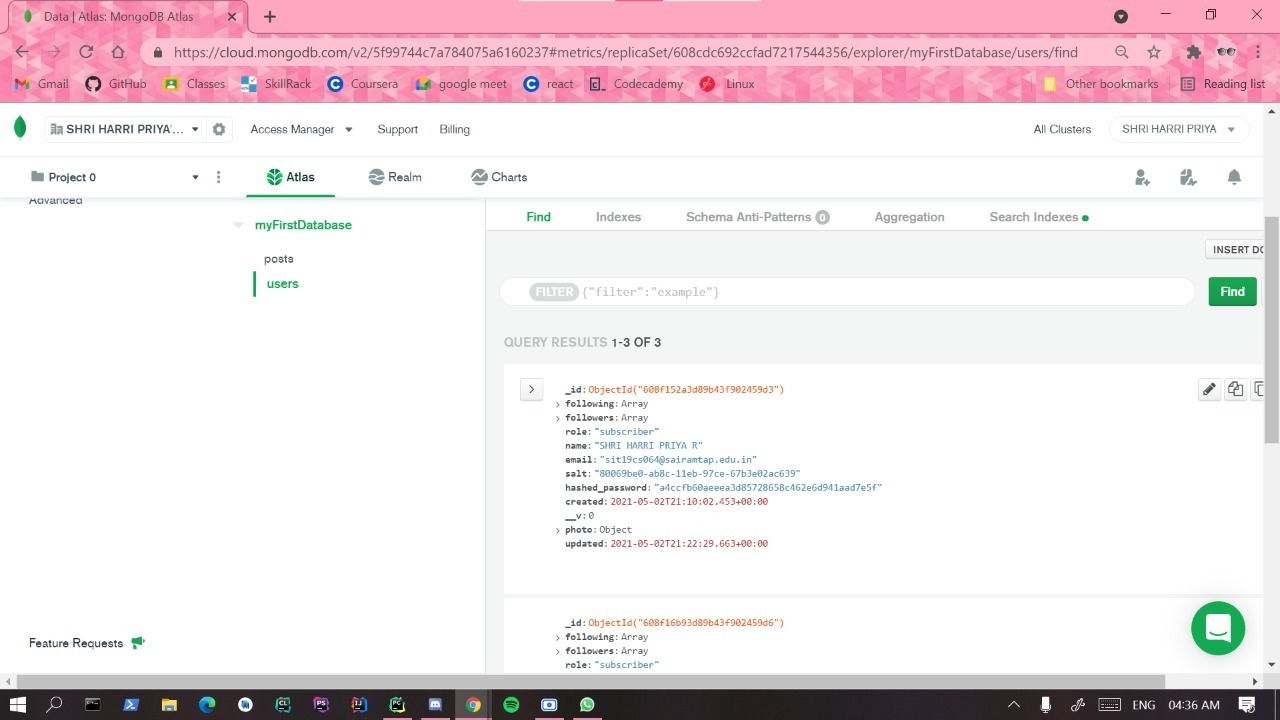This screenshot has height=720, width=1280.
Task: Click the invite user icon
Action: pos(1142,176)
